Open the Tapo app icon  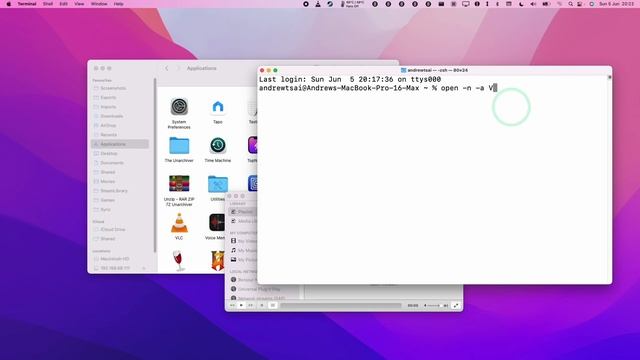[218, 107]
